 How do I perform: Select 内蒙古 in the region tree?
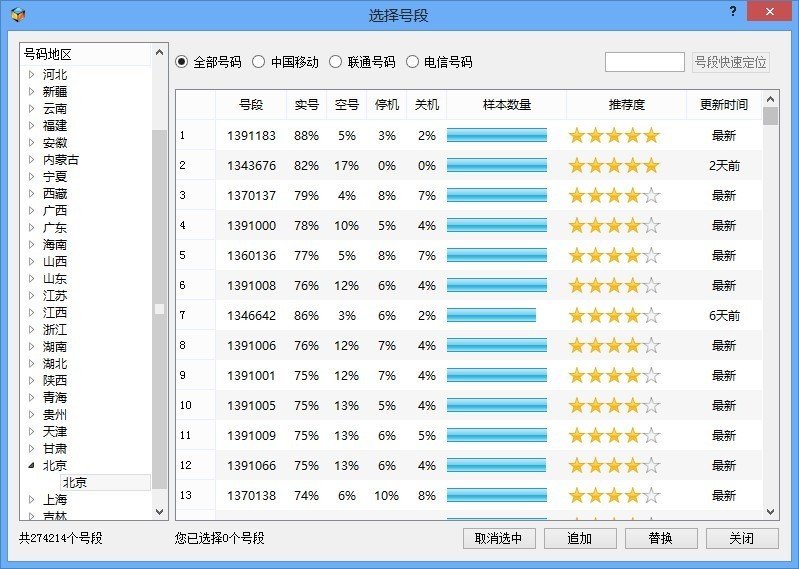coord(61,159)
